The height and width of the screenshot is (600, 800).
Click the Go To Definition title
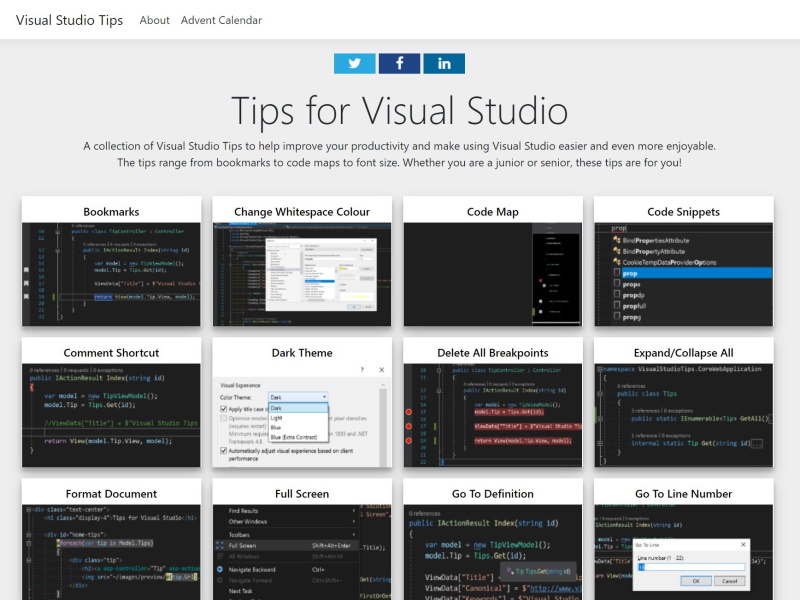(493, 494)
